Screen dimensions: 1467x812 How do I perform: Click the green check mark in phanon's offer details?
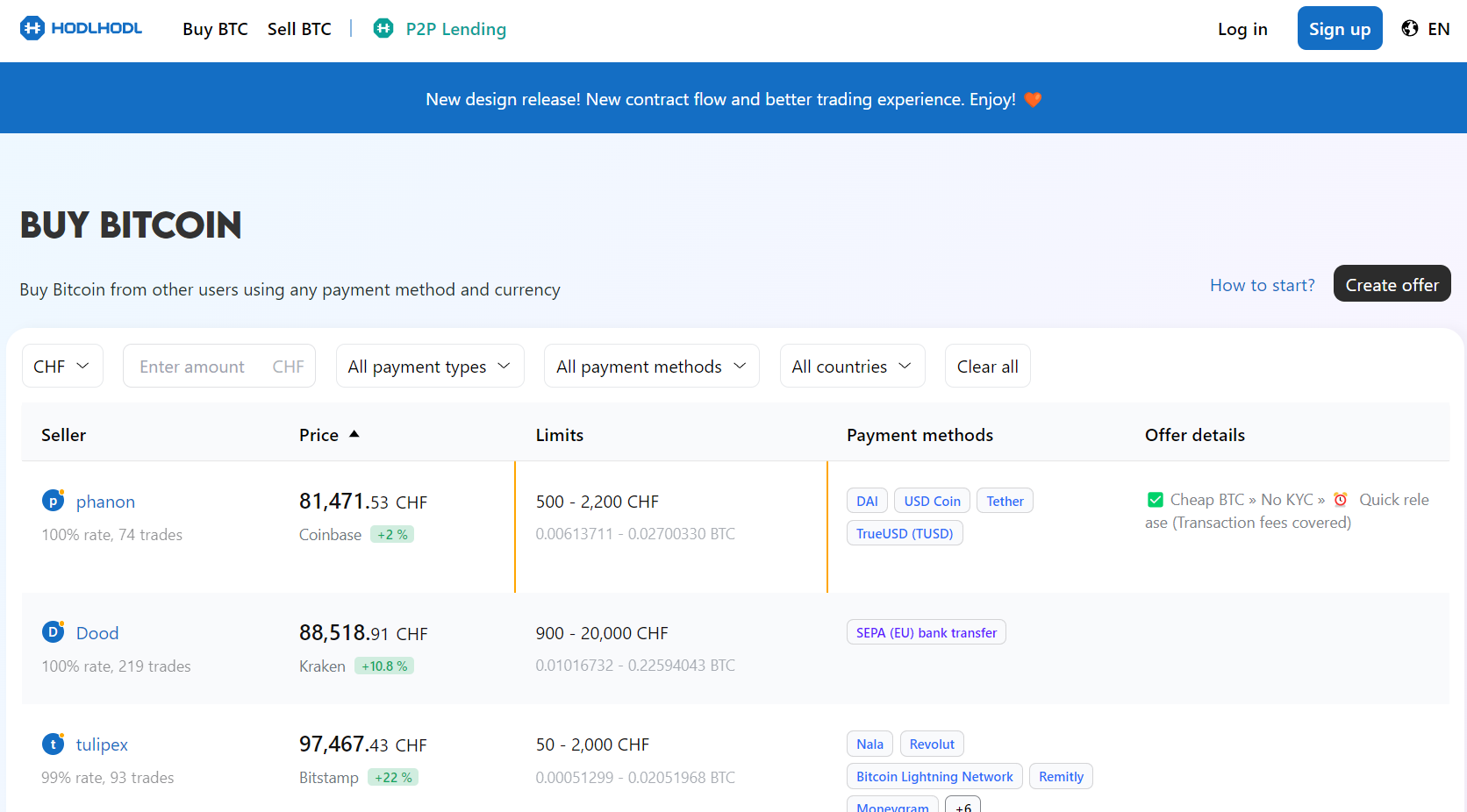coord(1156,500)
